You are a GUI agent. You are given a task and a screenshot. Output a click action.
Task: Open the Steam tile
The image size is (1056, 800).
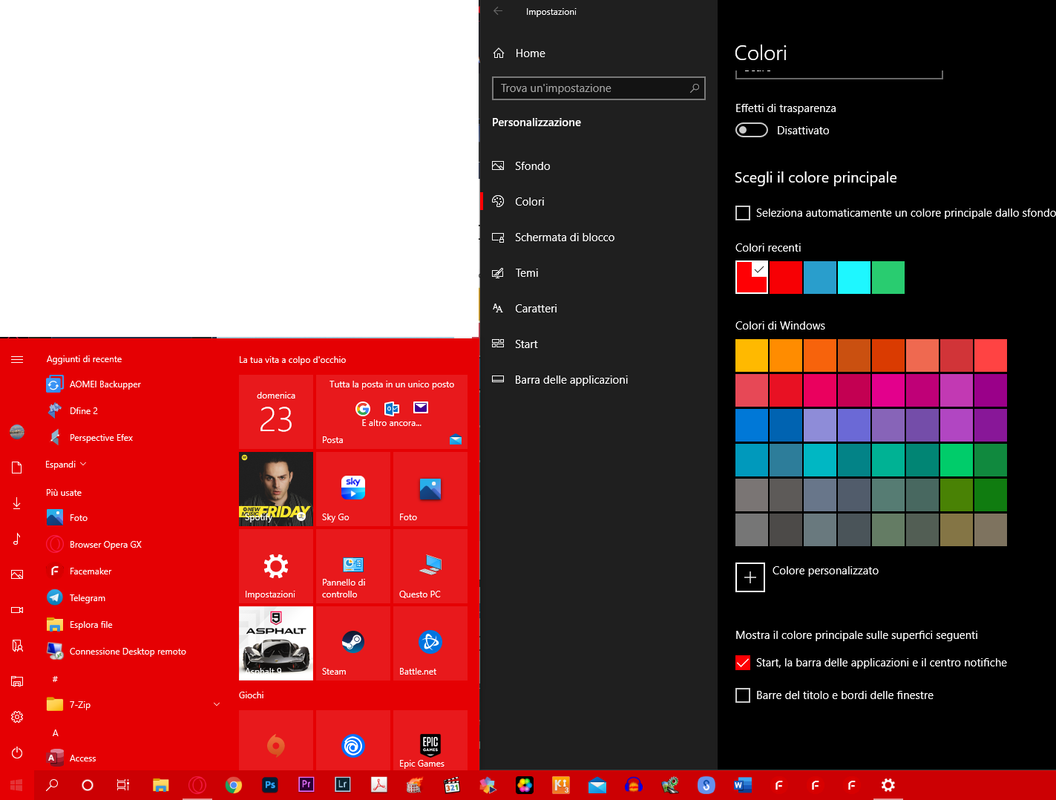[353, 643]
